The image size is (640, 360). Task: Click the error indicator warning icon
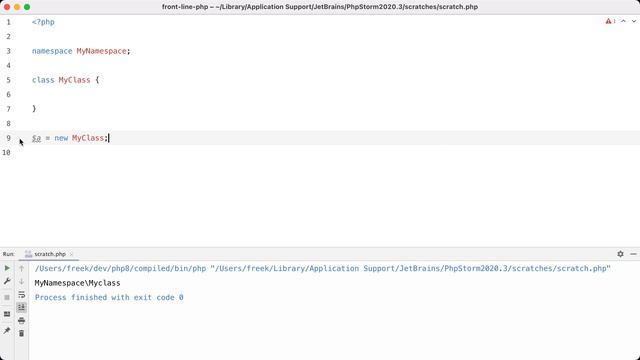point(608,21)
